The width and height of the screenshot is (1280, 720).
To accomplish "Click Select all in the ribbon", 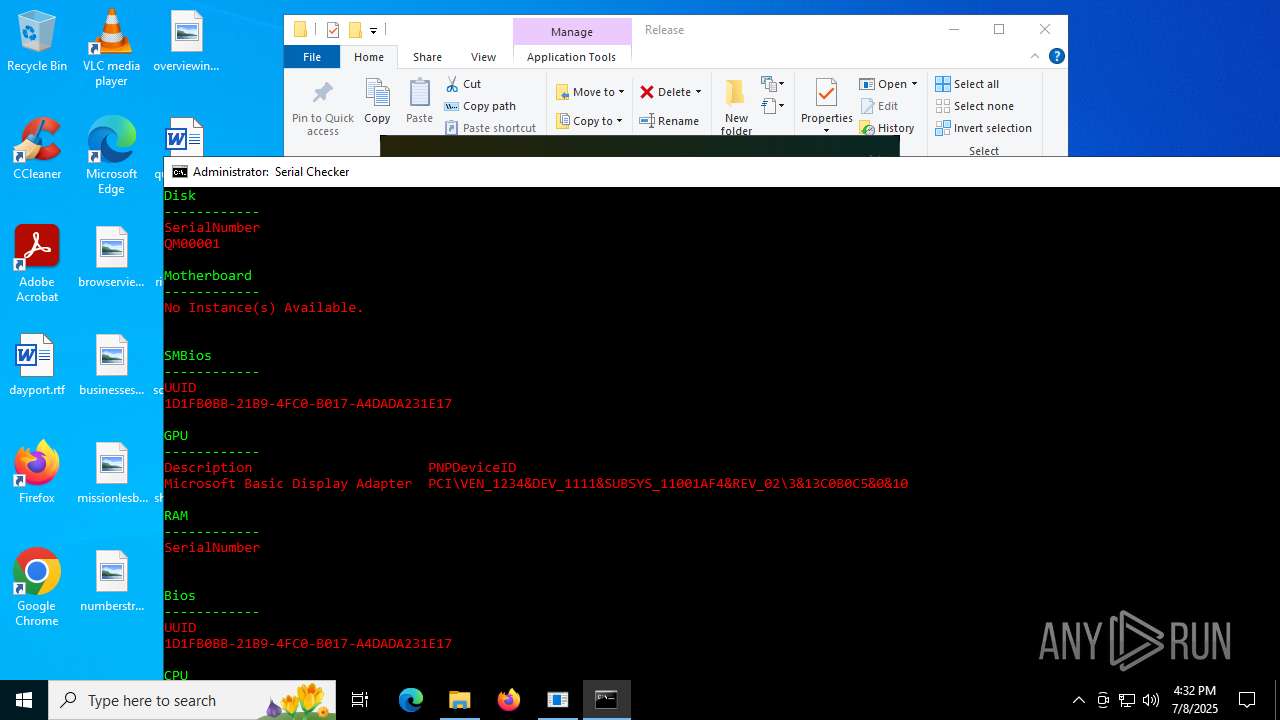I will click(x=967, y=84).
